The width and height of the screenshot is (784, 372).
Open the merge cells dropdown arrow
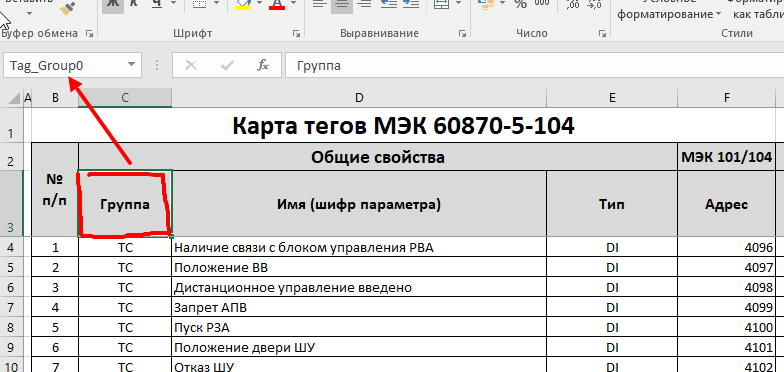[x=458, y=4]
